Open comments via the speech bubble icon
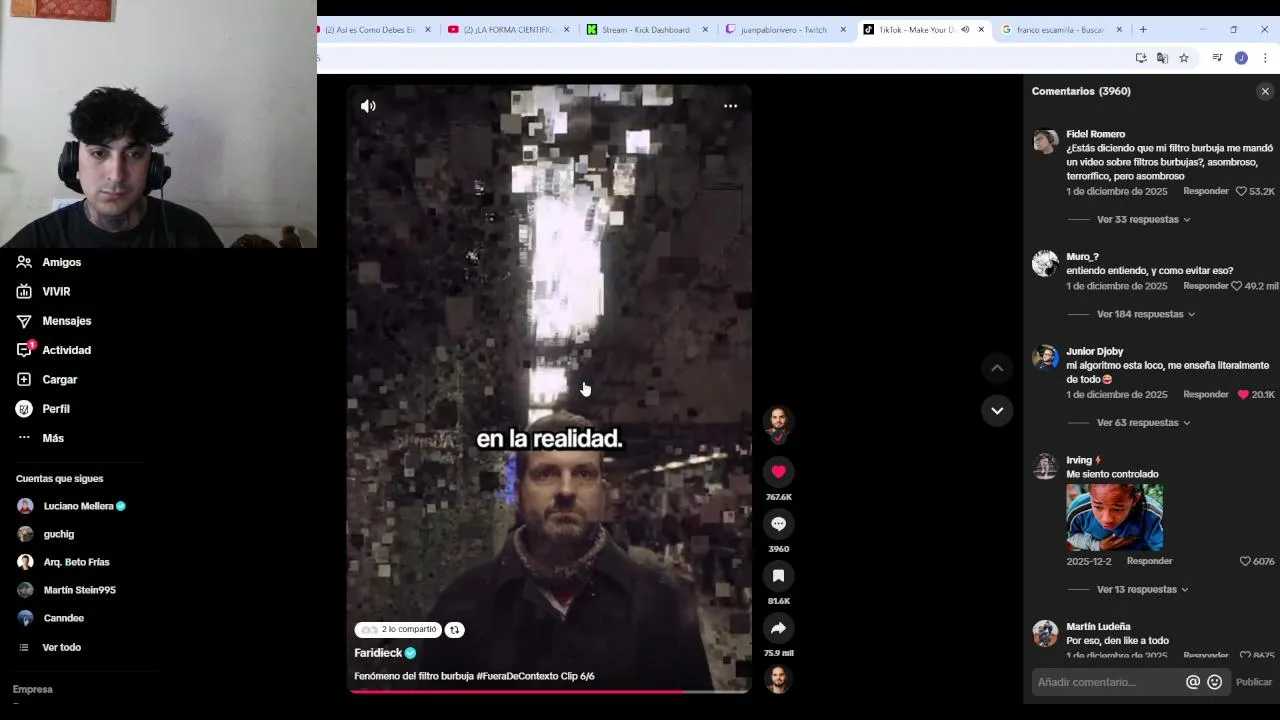 (x=778, y=524)
